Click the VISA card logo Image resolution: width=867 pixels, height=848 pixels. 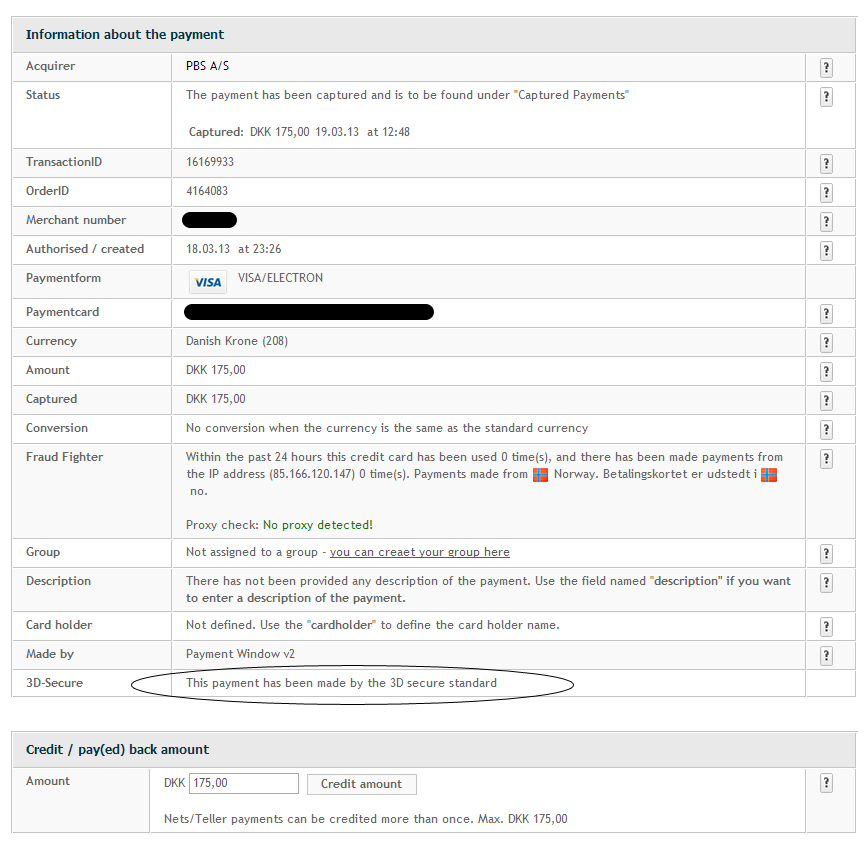[x=208, y=282]
